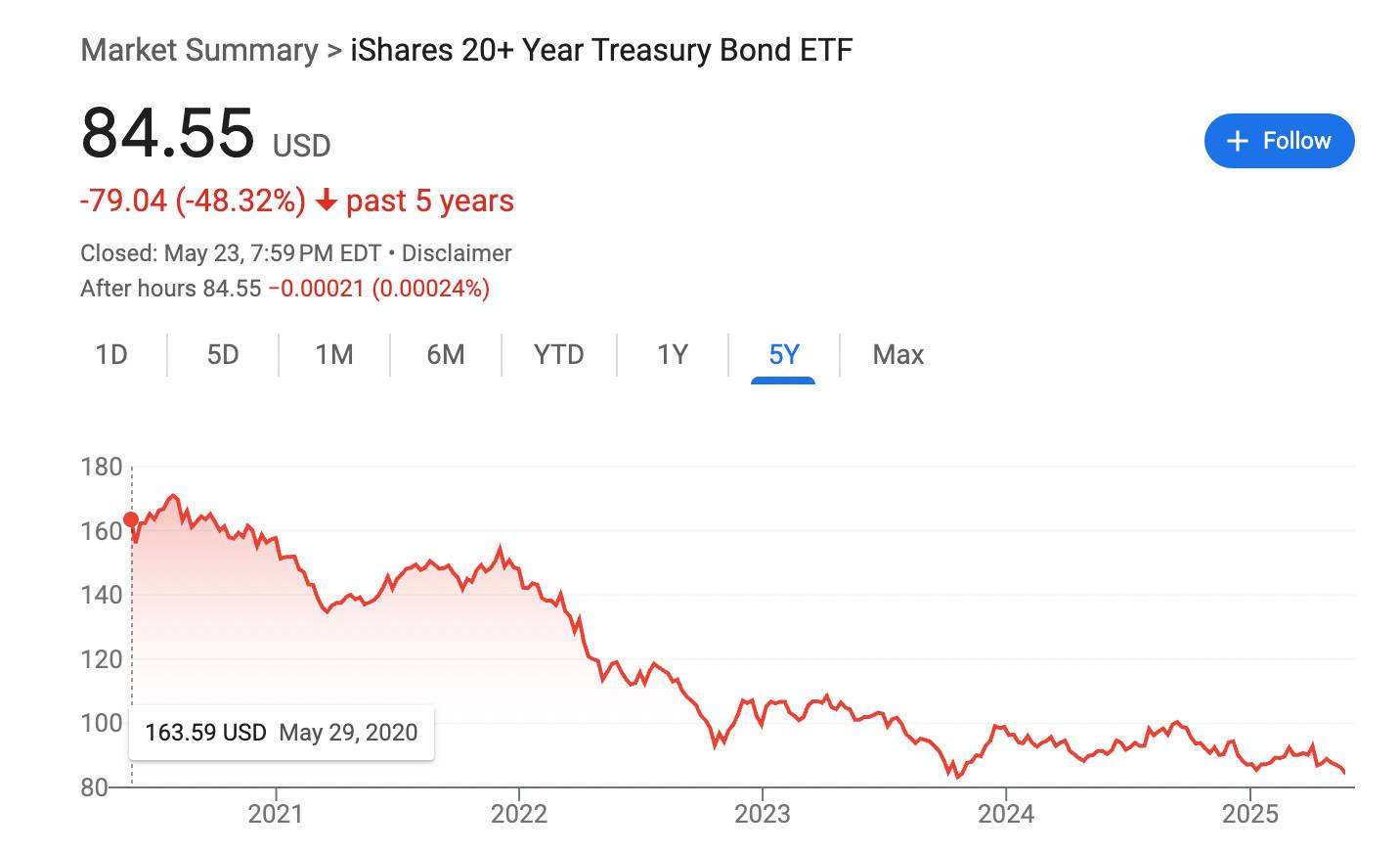Click the plus icon on Follow button
The image size is (1400, 853).
tap(1237, 141)
